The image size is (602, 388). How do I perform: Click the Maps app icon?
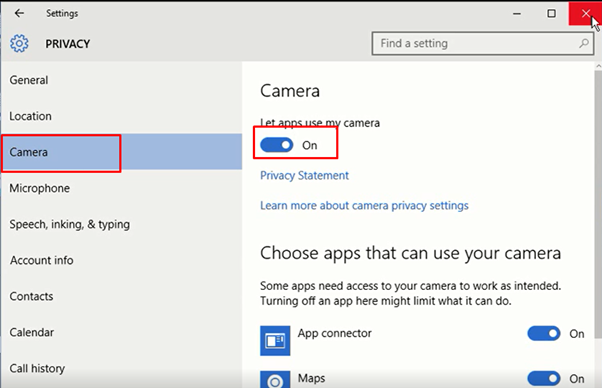(x=275, y=379)
